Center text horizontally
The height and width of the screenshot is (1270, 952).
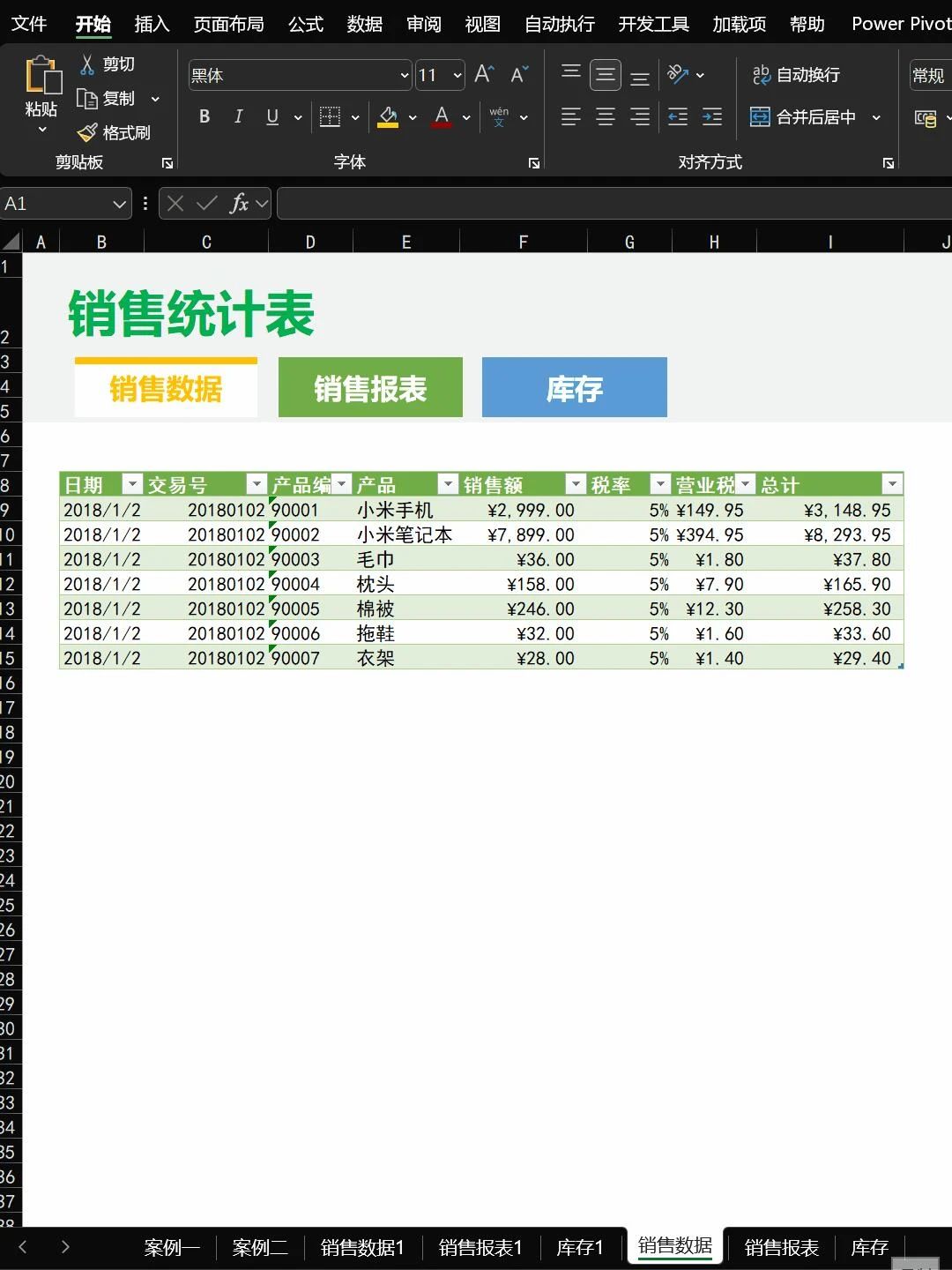(x=606, y=116)
